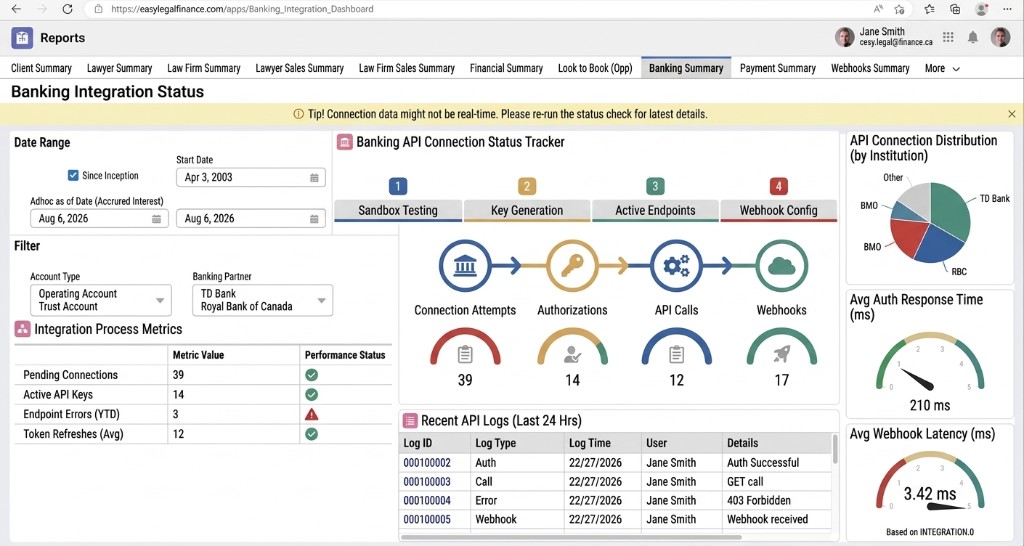Click the key Authorizations icon
This screenshot has height=546, width=1024.
(572, 266)
